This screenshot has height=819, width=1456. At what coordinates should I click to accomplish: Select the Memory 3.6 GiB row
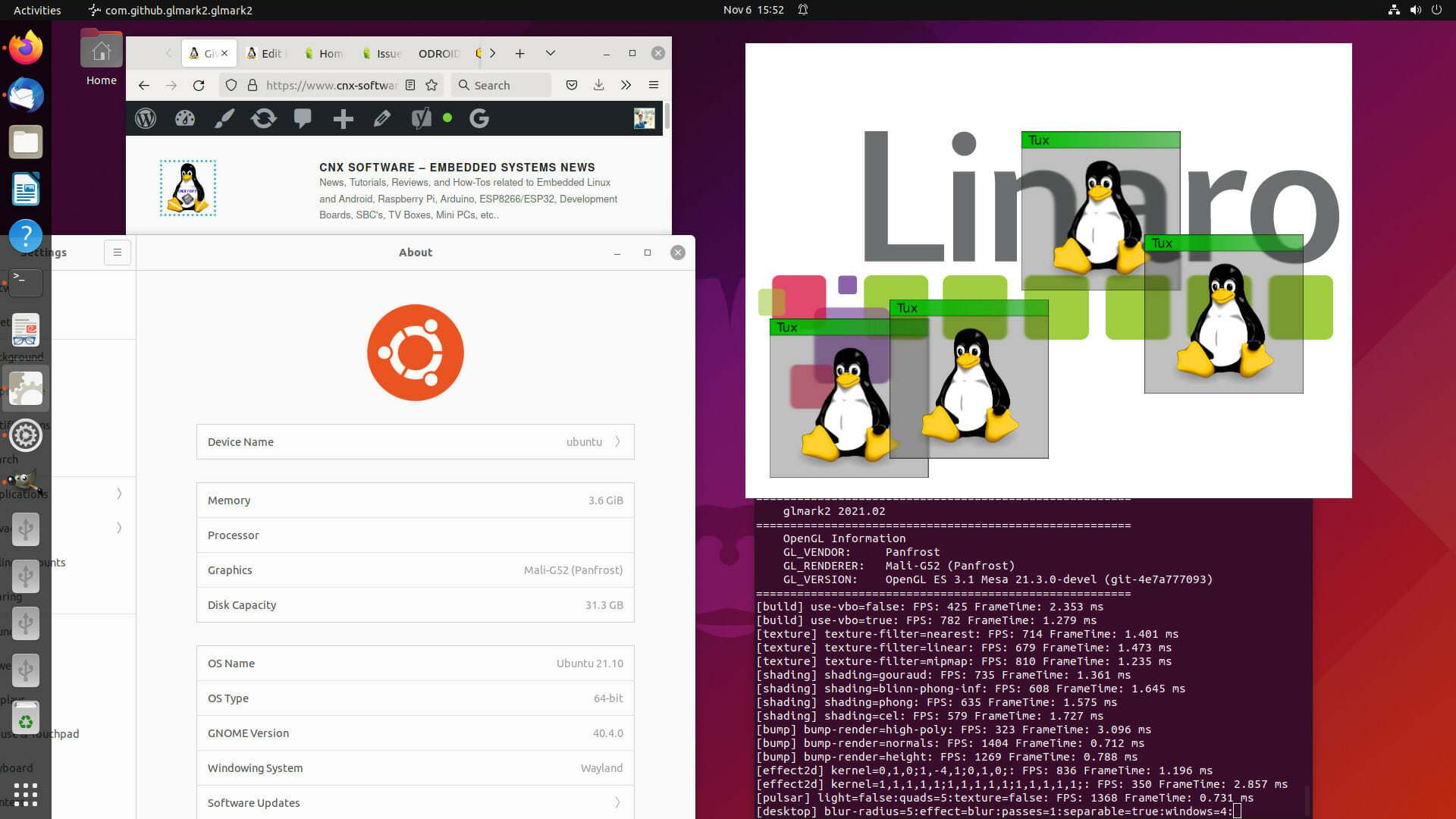coord(416,500)
